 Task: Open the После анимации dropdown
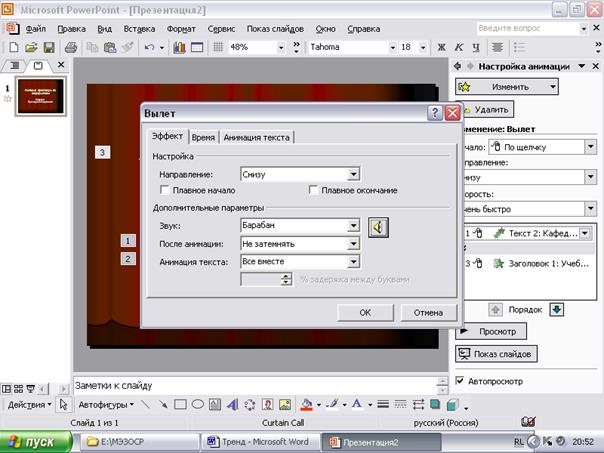pyautogui.click(x=353, y=244)
